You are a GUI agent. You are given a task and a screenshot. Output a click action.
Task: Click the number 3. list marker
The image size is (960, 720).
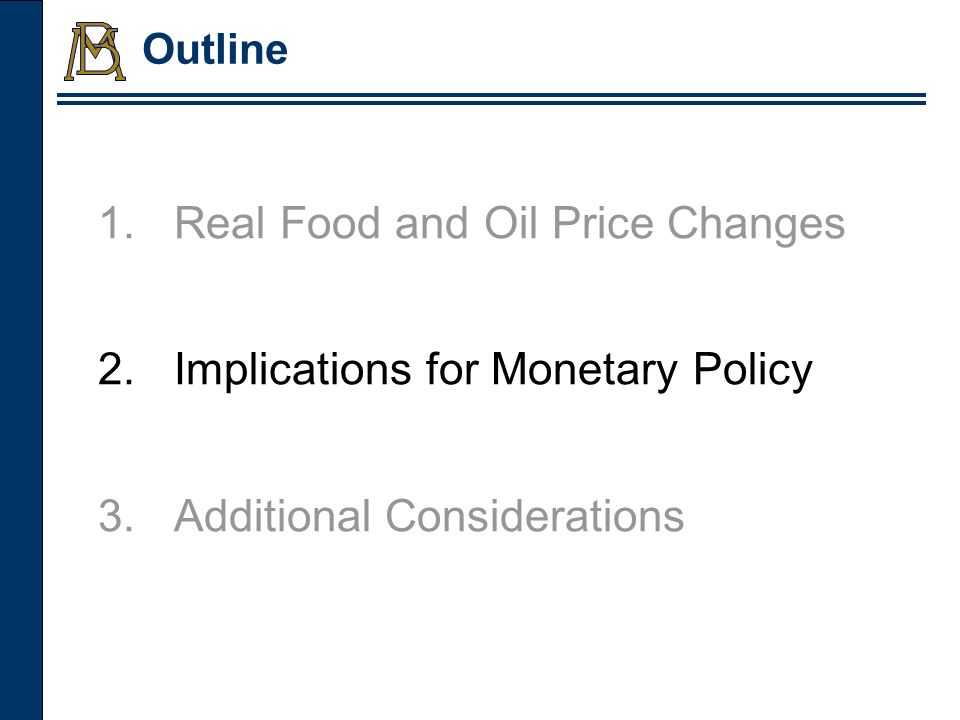click(116, 516)
